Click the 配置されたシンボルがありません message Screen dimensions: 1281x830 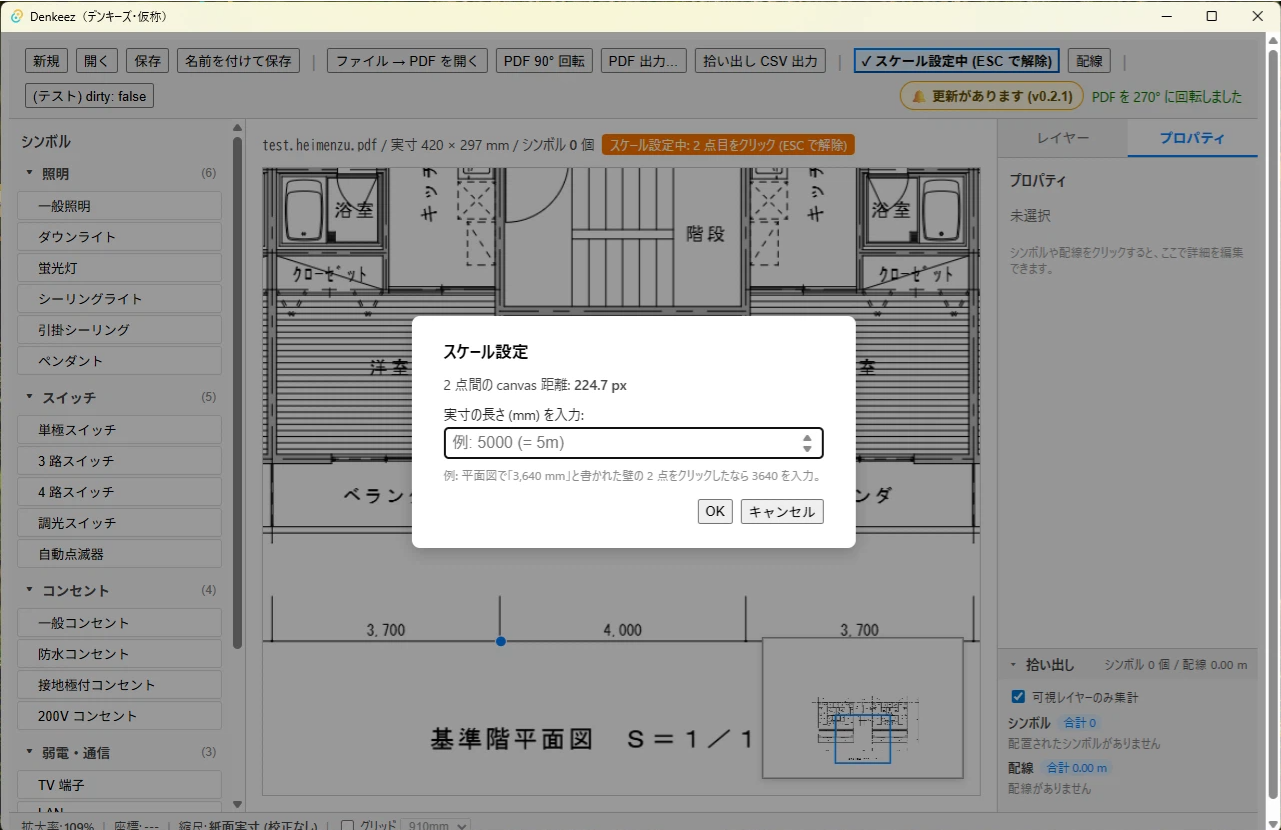1084,744
